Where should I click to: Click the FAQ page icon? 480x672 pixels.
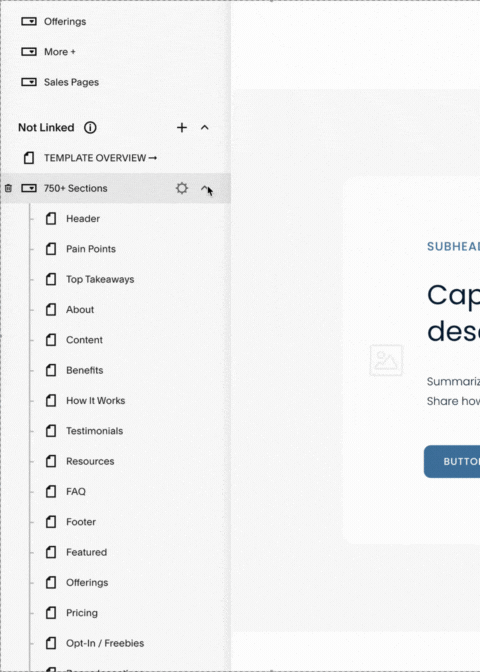coord(51,492)
